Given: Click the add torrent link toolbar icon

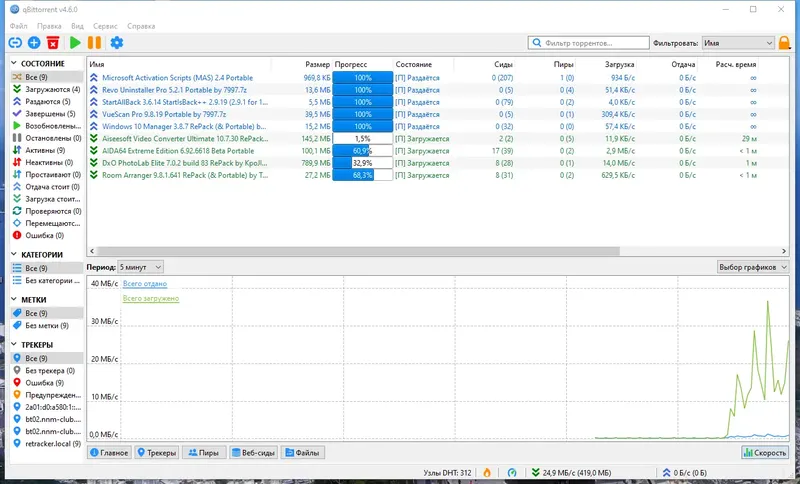Looking at the screenshot, I should click(15, 43).
